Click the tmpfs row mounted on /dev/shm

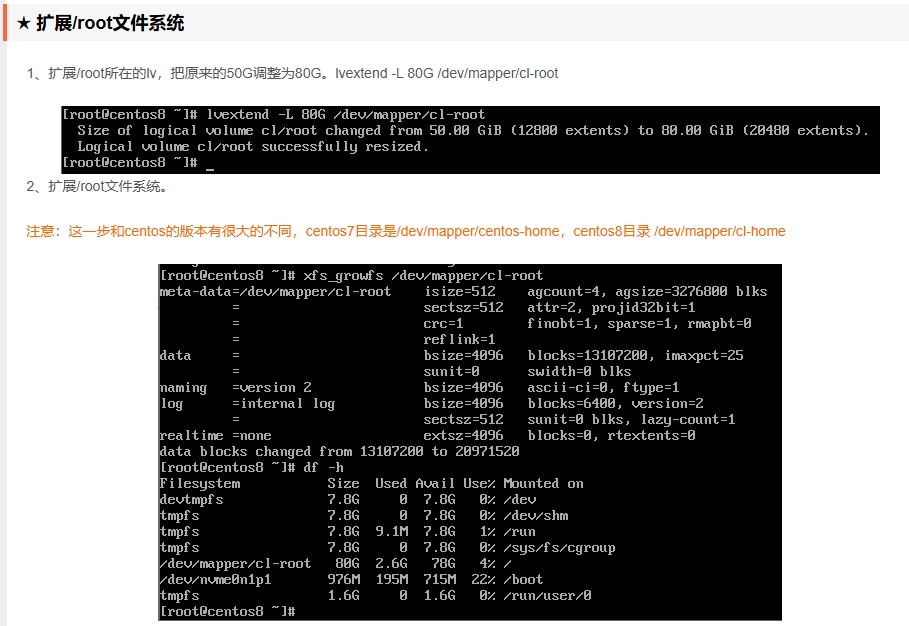pyautogui.click(x=364, y=515)
